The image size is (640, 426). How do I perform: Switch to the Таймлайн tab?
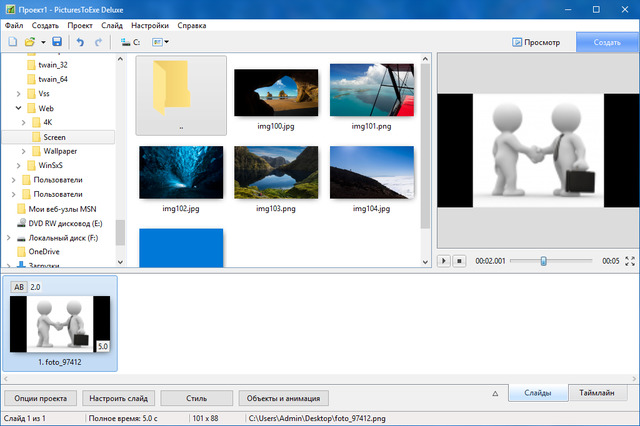coord(602,394)
